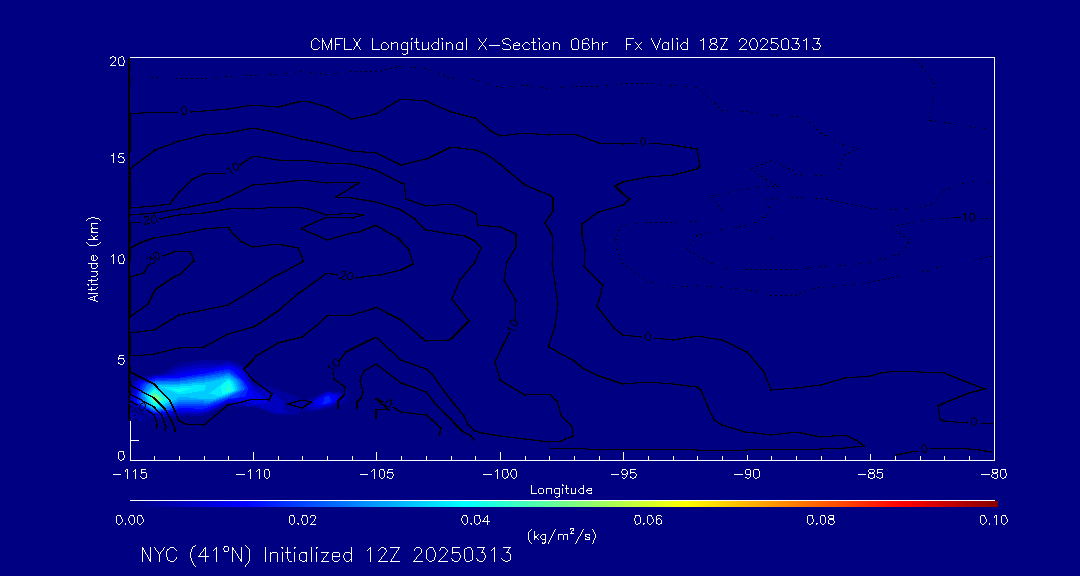
Task: Click the altitude axis tick label 5
Action: coord(121,359)
